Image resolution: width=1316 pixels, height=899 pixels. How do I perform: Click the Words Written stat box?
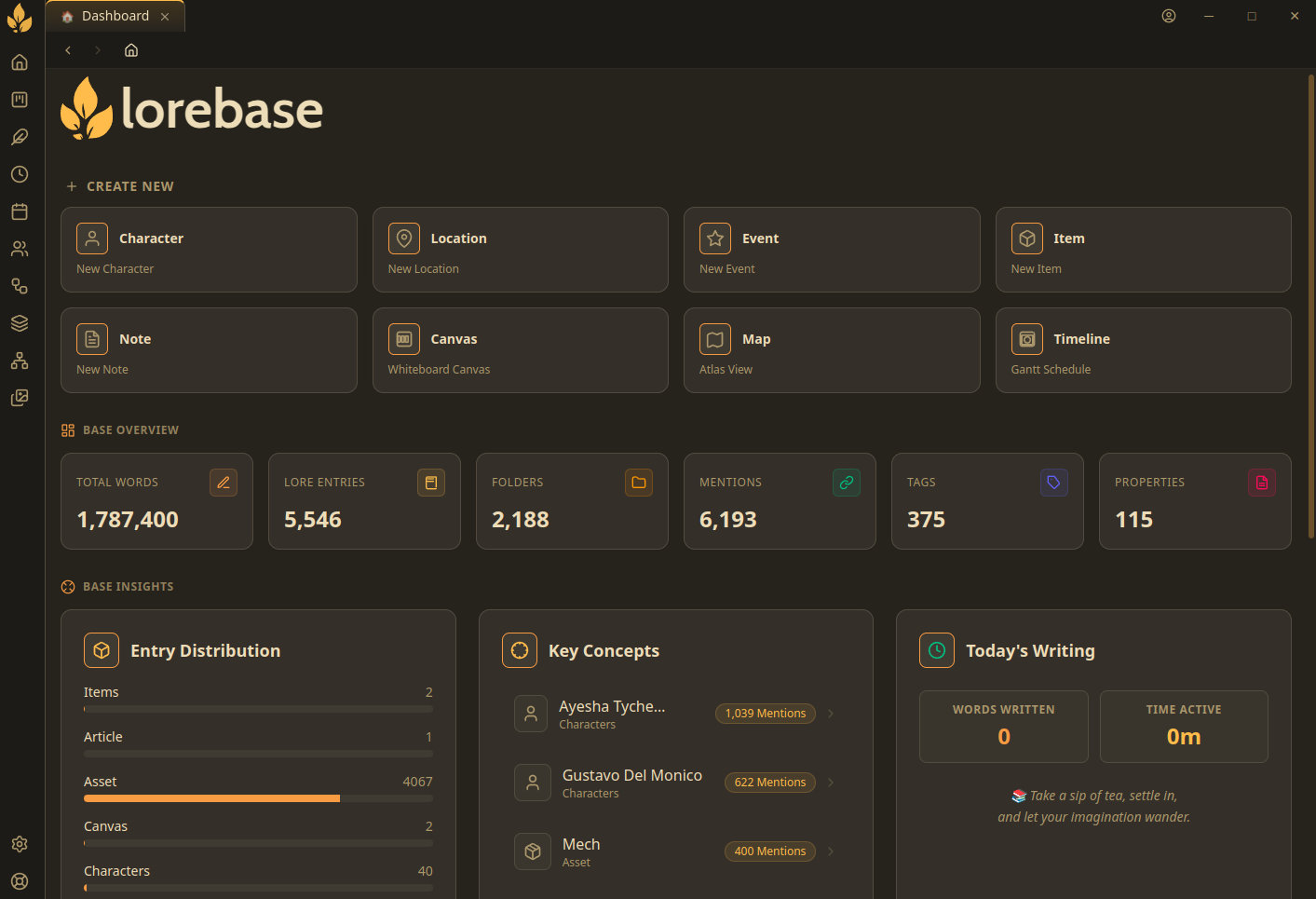[x=1004, y=727]
